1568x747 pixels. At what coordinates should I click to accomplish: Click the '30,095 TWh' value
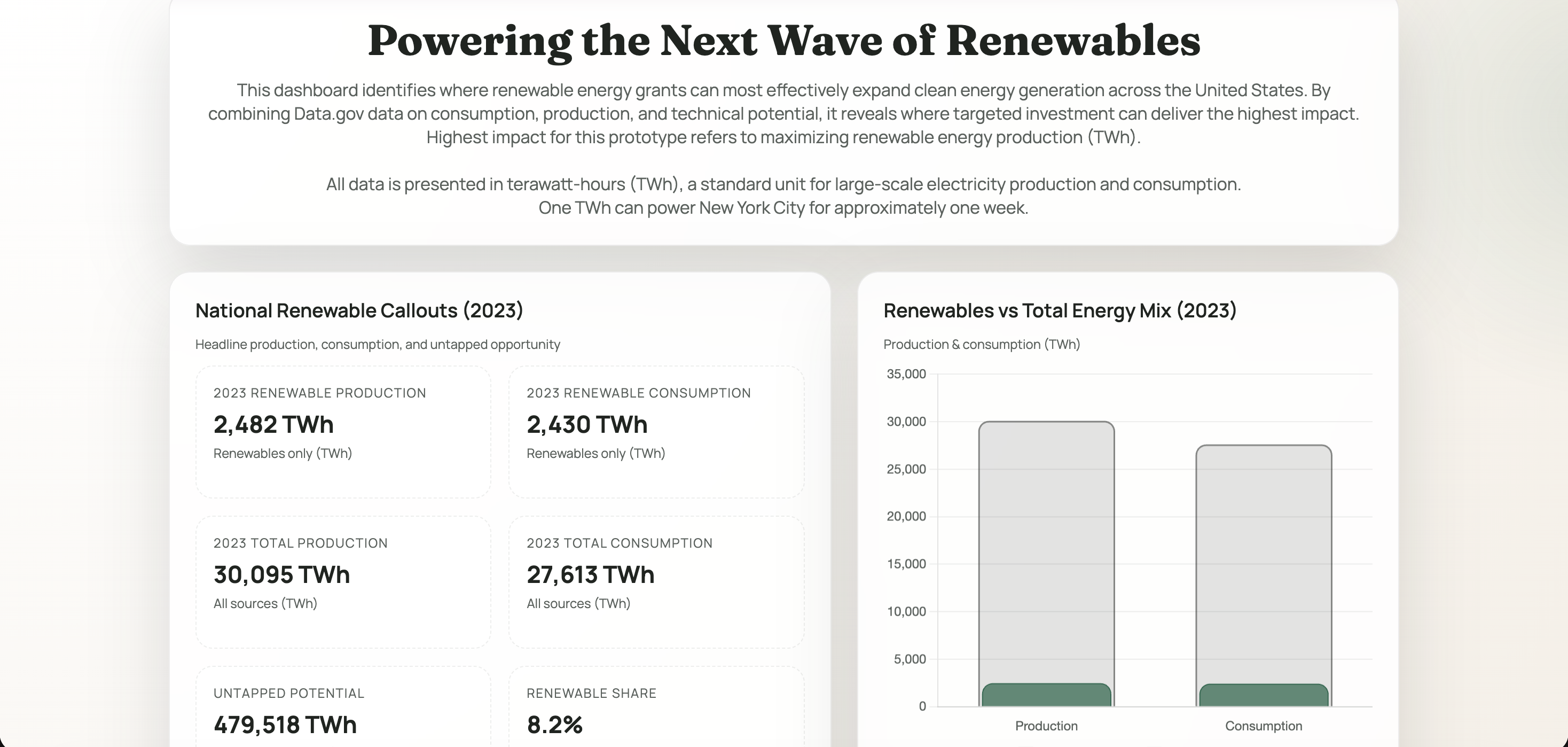pyautogui.click(x=282, y=575)
